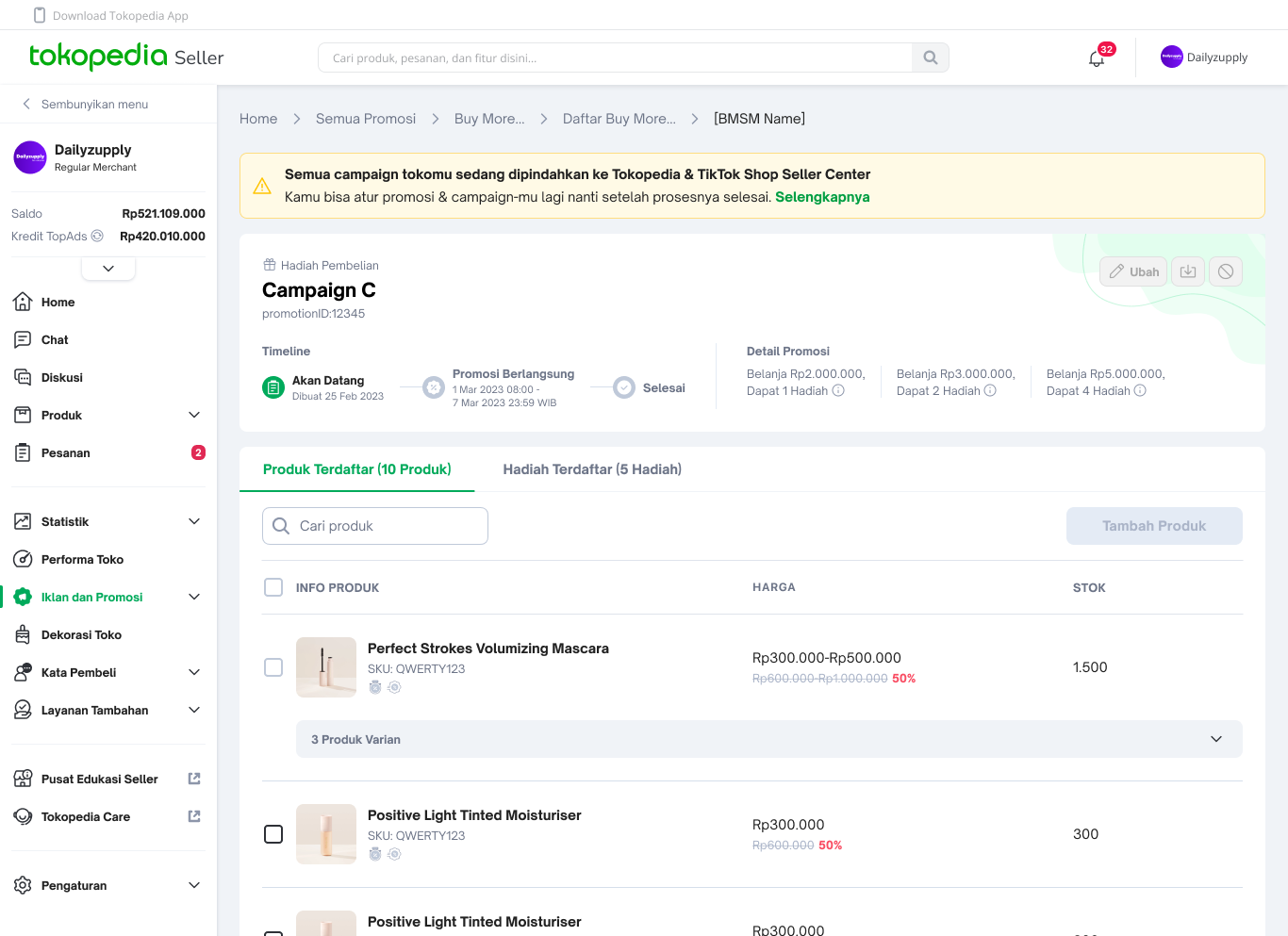Check the Perfect Strokes Volumizing Mascara checkbox
The image size is (1288, 936).
273,667
